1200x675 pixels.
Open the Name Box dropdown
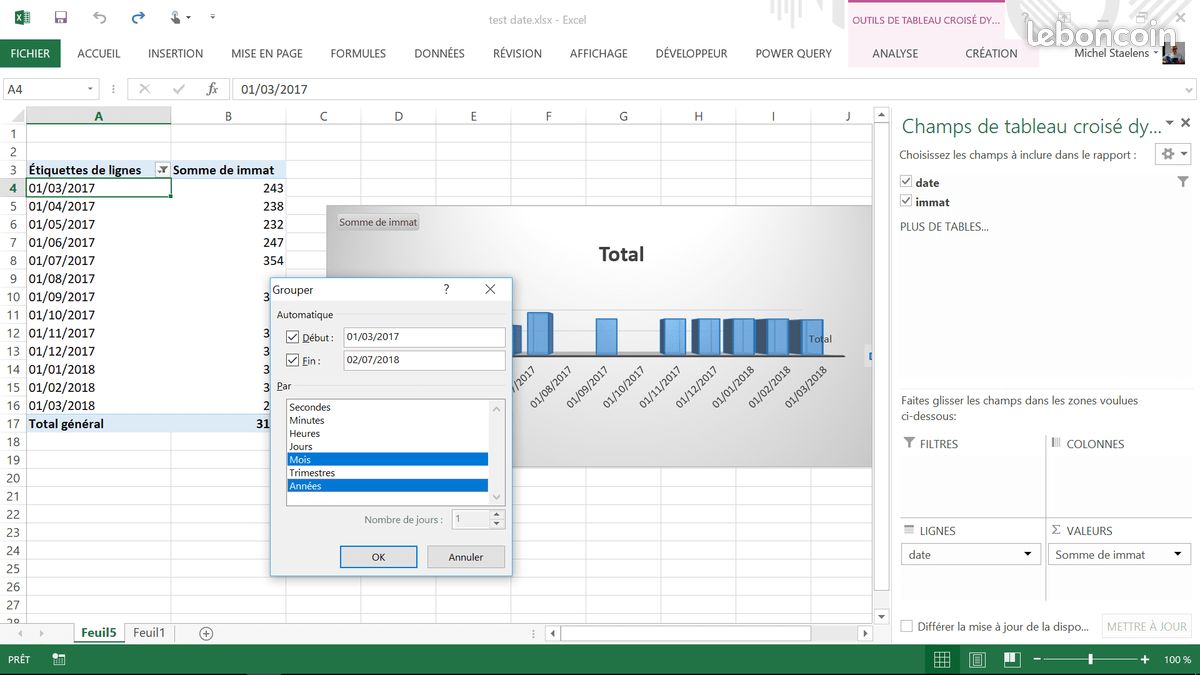coord(90,89)
